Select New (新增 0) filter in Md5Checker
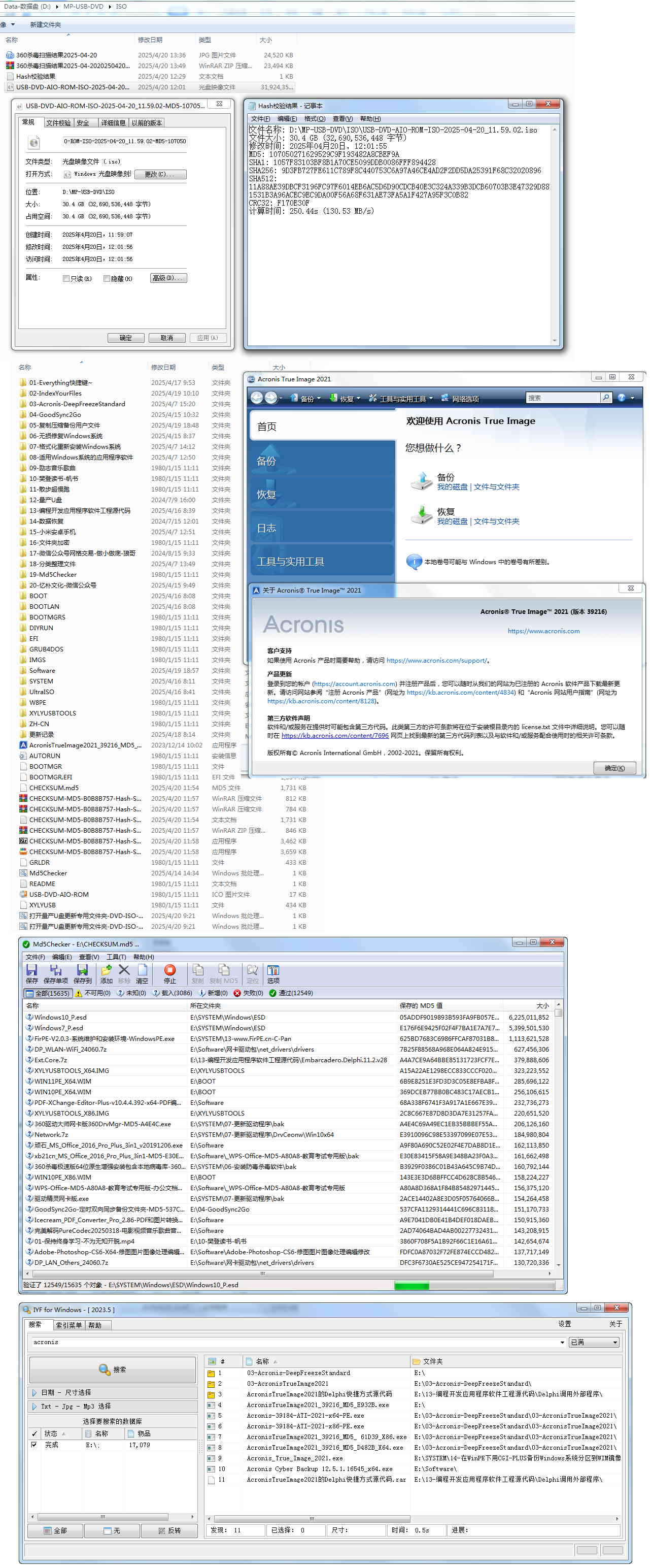Viewport: 652px width, 1568px height. 214,993
